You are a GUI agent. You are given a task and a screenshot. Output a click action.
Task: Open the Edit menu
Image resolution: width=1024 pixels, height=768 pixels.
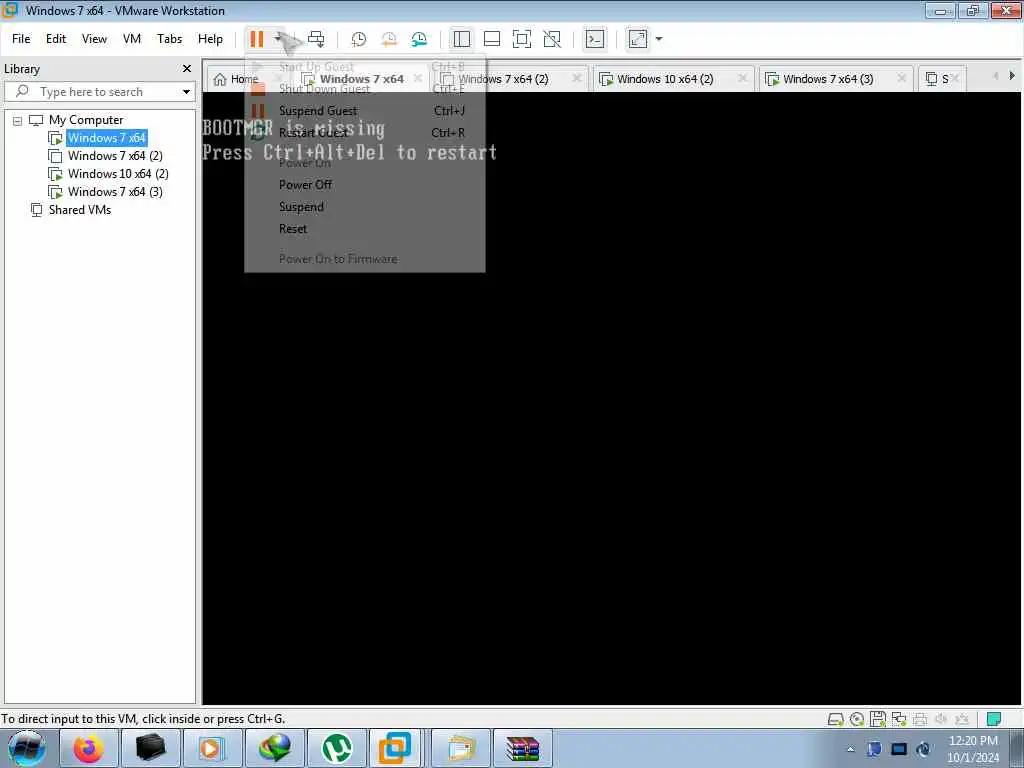tap(56, 39)
